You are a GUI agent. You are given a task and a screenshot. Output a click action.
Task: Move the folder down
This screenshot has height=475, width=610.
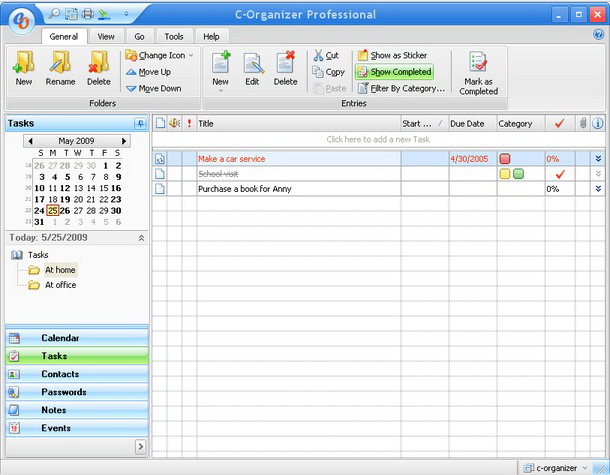pos(154,88)
